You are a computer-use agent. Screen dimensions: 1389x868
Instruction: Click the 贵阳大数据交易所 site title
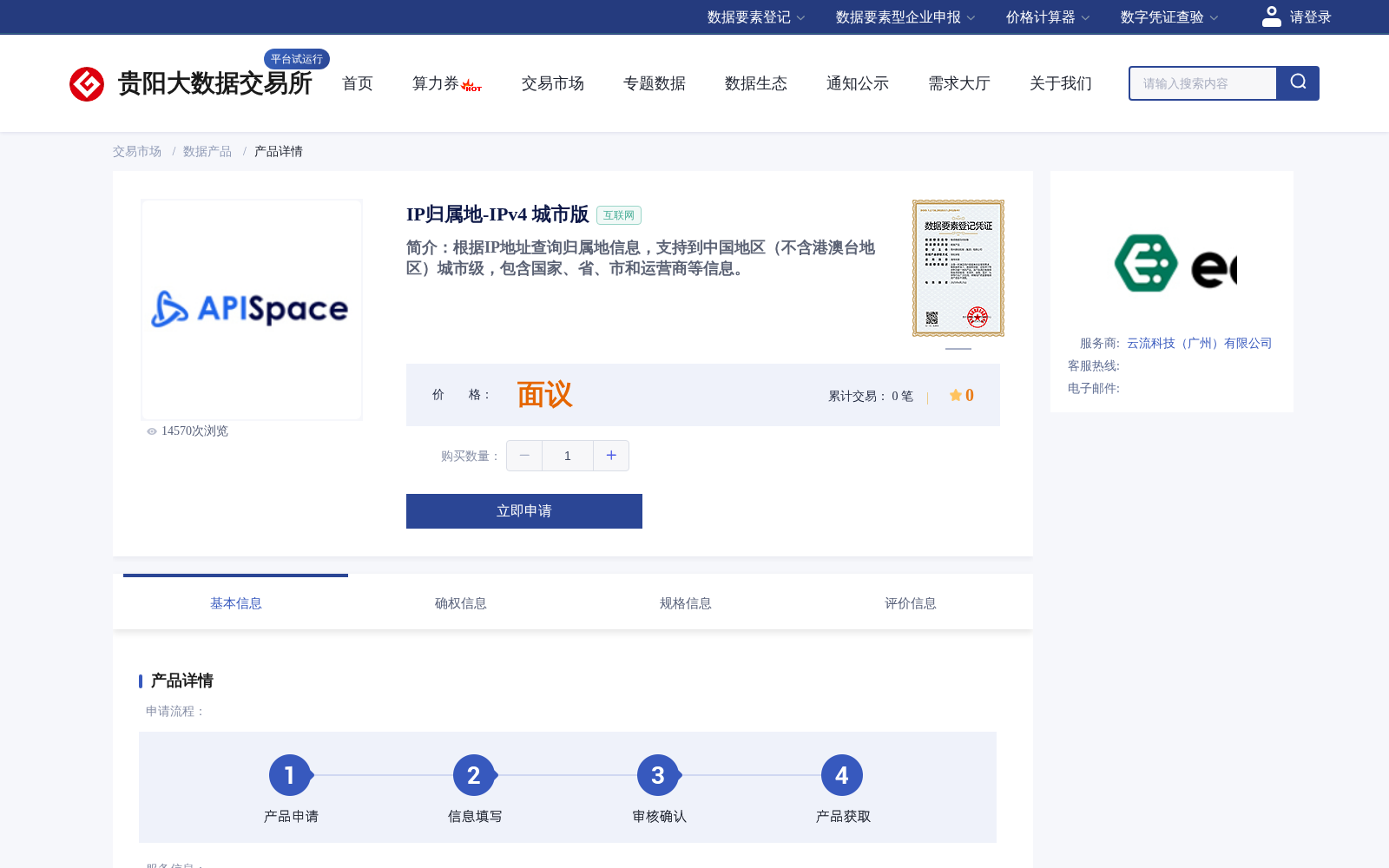coord(215,83)
